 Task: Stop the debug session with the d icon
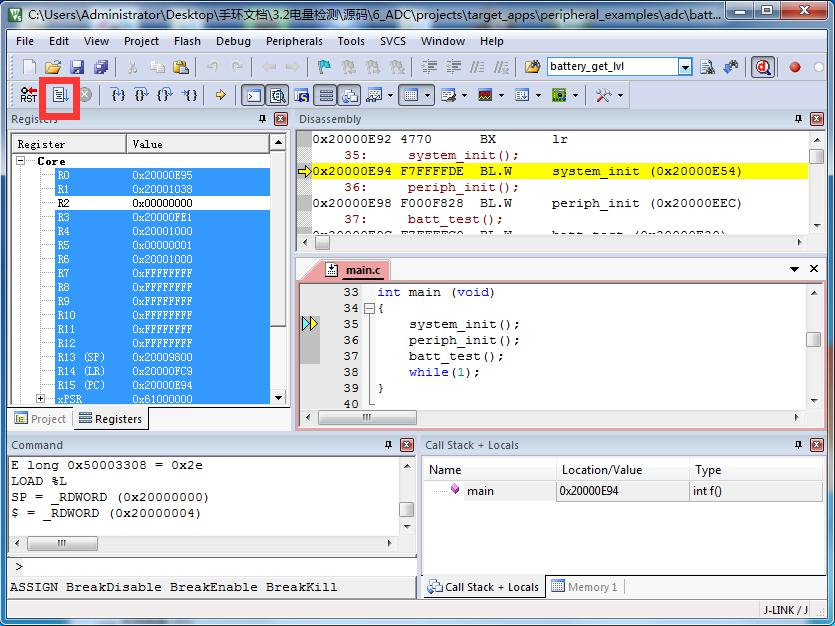point(763,67)
